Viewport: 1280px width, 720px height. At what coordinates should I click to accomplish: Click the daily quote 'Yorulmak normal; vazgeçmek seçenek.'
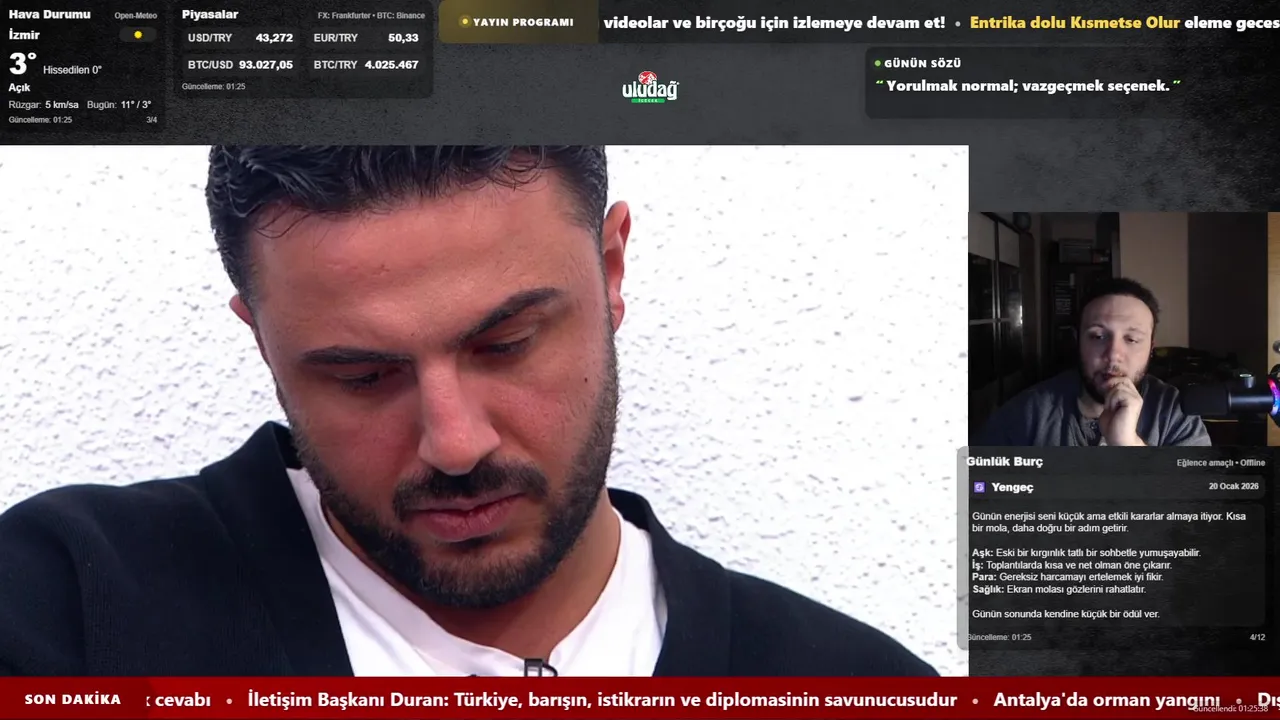1028,86
